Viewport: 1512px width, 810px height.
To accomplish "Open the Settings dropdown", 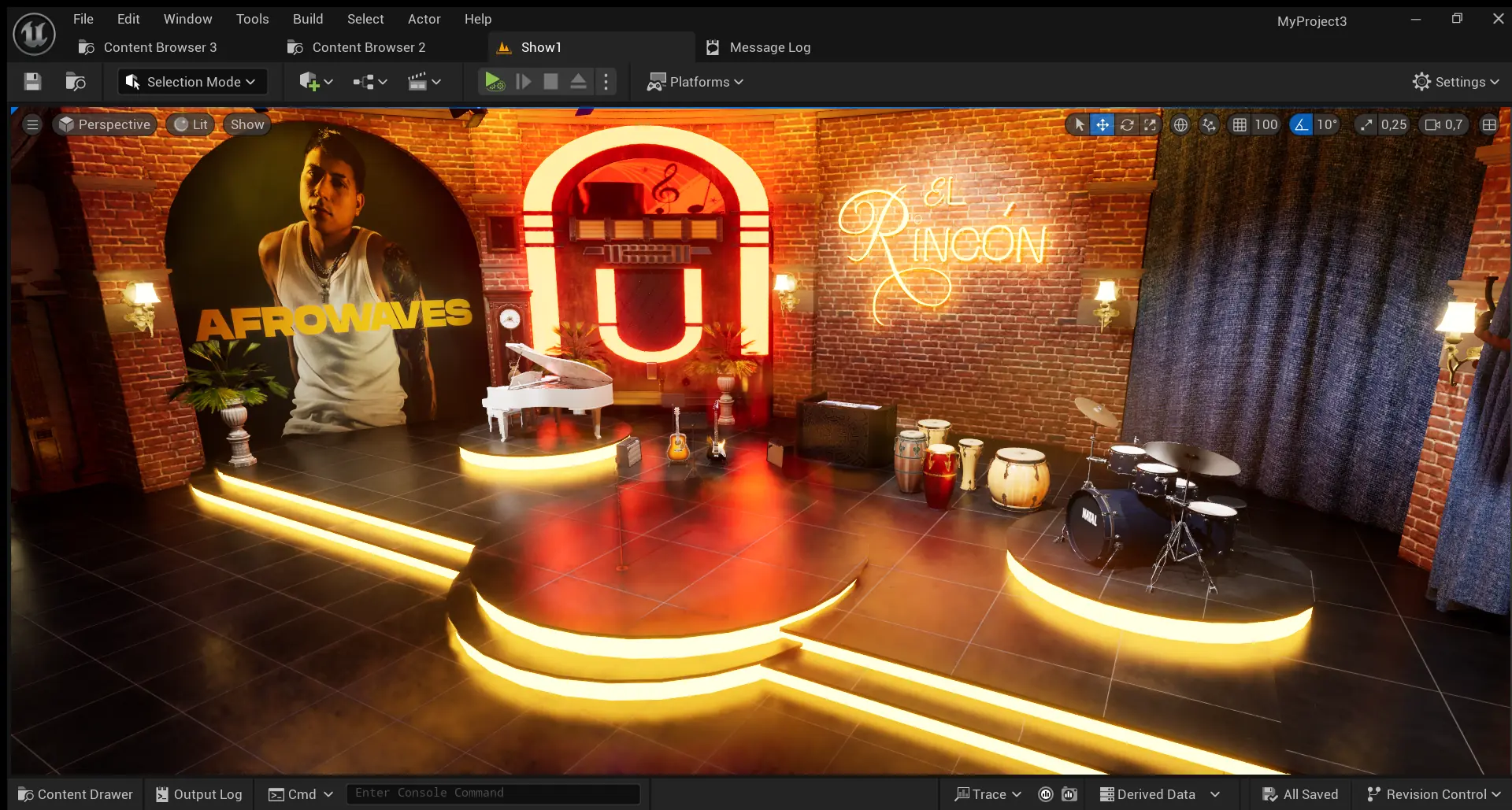I will [x=1456, y=82].
